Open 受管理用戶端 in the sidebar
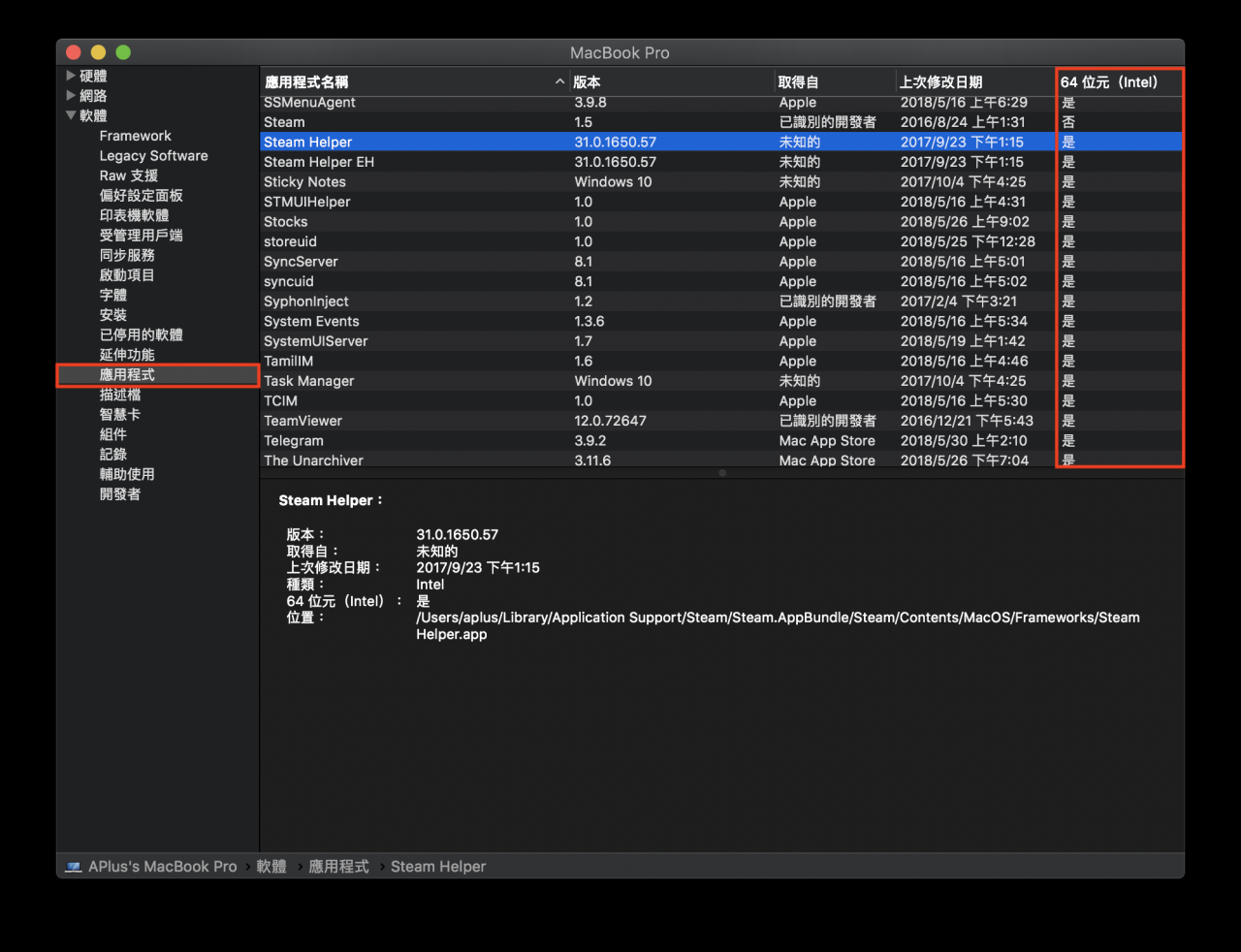This screenshot has height=952, width=1241. pos(141,235)
